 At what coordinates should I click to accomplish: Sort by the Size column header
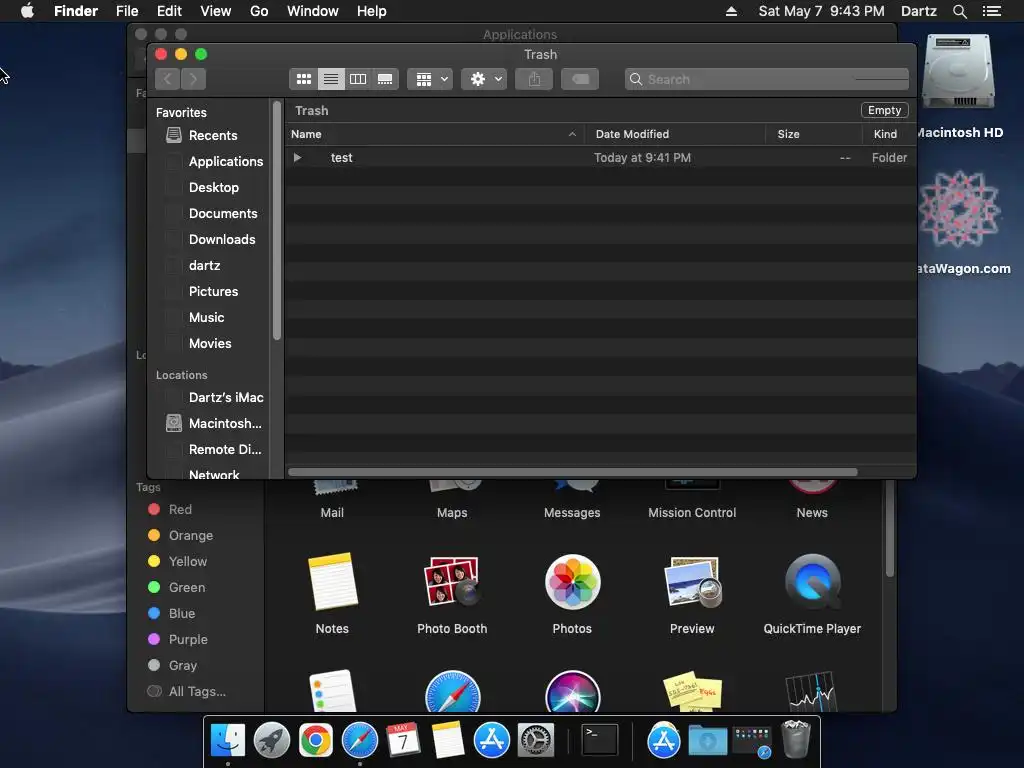[814, 134]
